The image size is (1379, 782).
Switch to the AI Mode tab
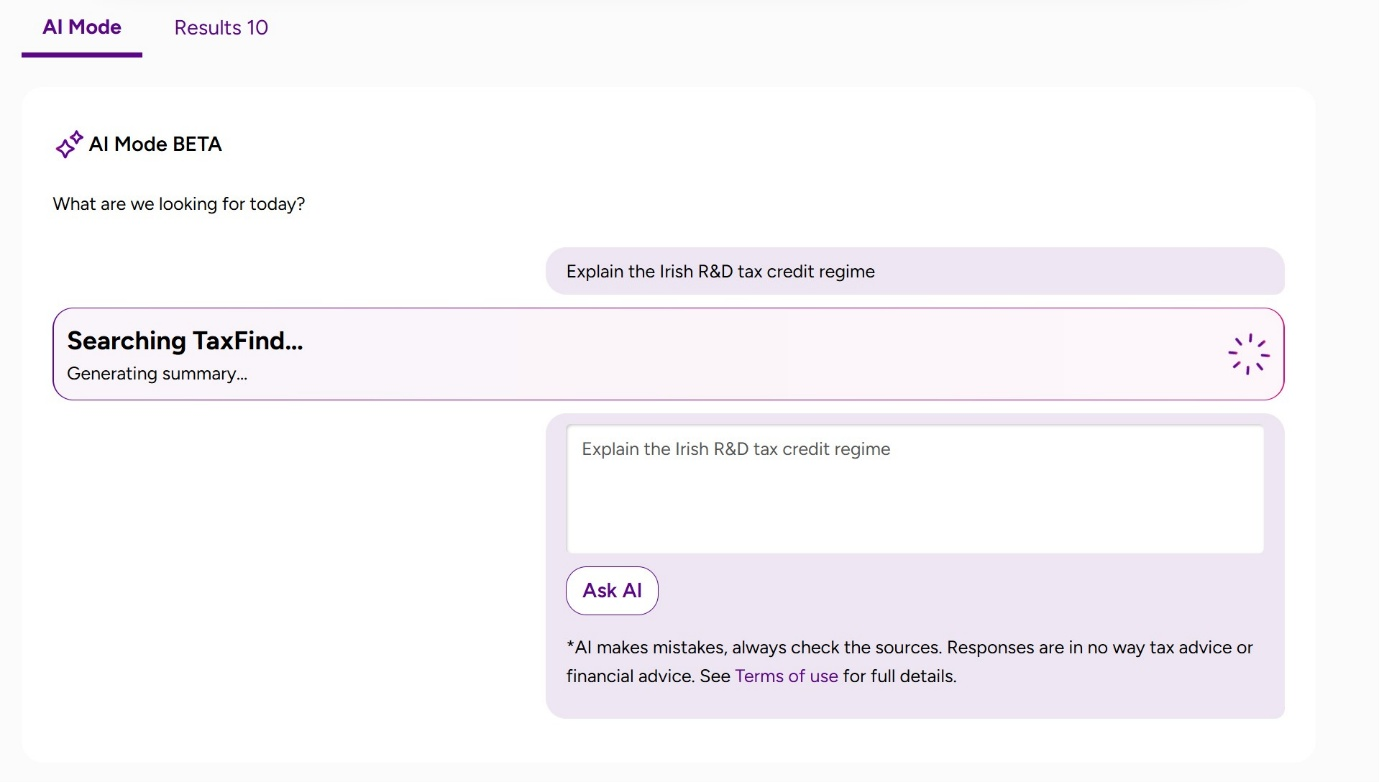coord(82,28)
